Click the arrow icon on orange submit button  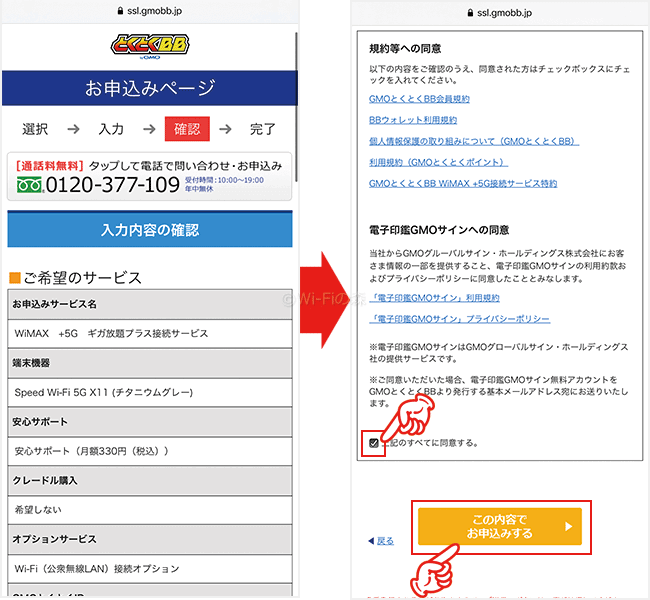click(568, 527)
